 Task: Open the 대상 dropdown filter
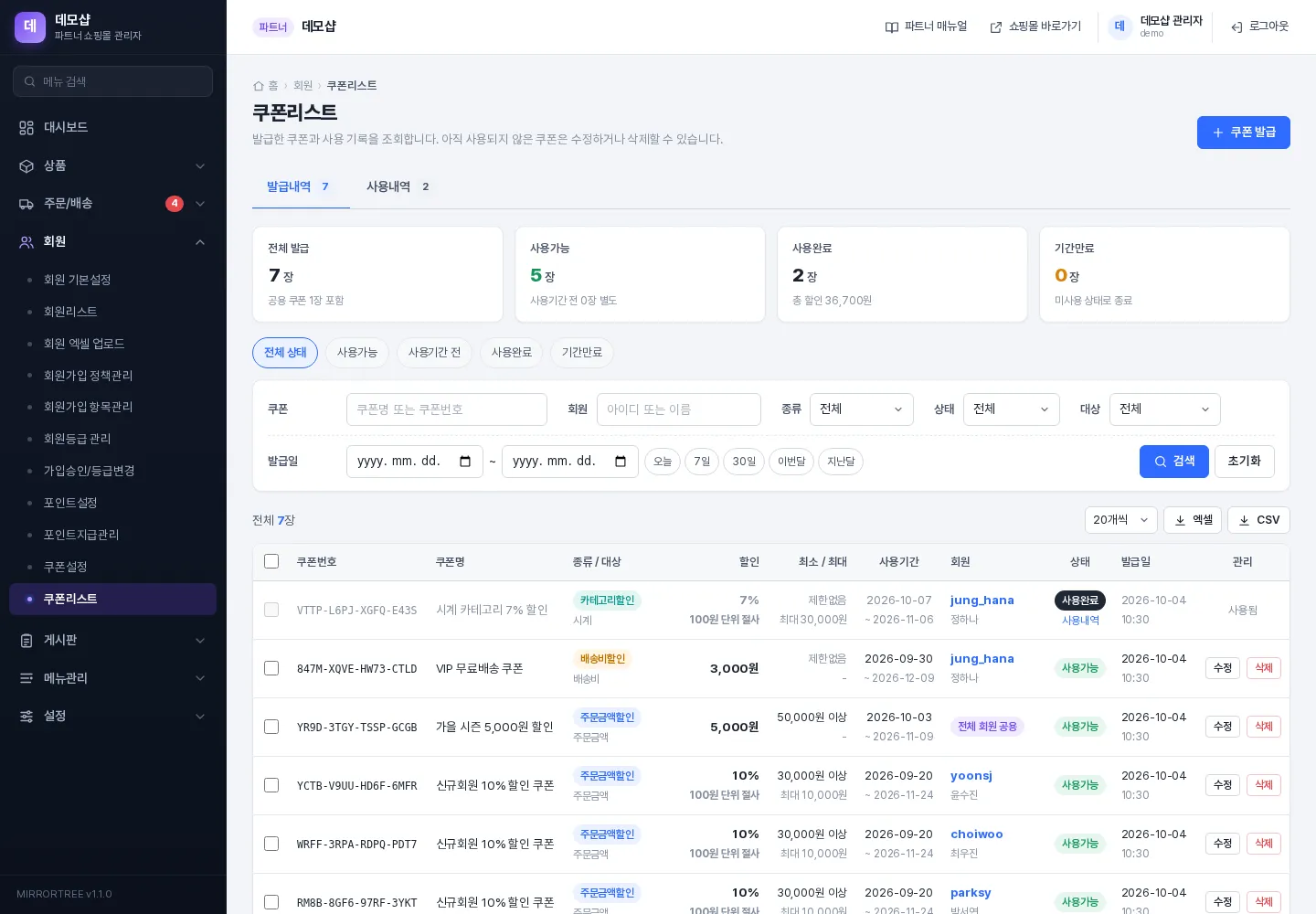pos(1165,409)
